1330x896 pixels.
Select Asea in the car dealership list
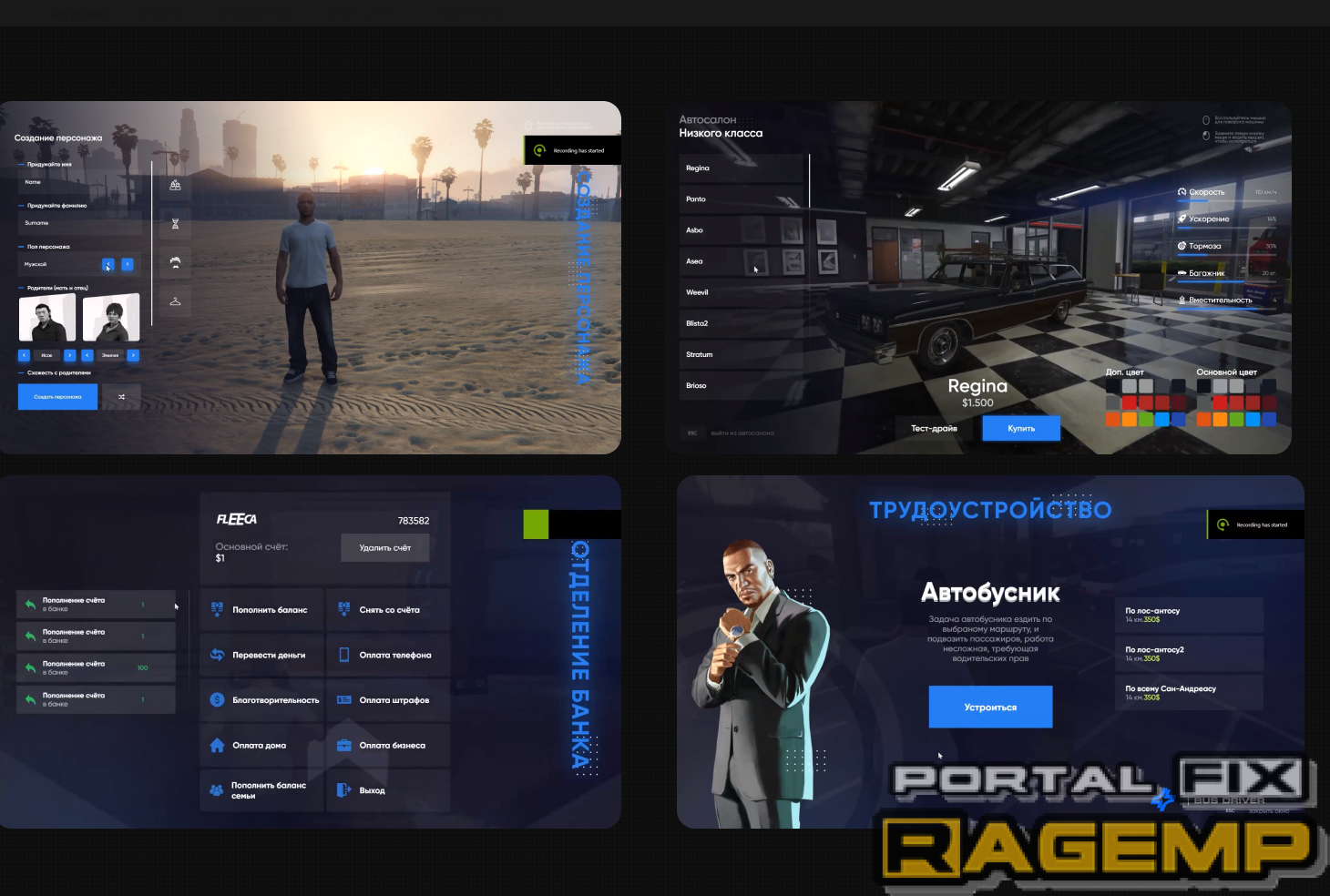[742, 261]
